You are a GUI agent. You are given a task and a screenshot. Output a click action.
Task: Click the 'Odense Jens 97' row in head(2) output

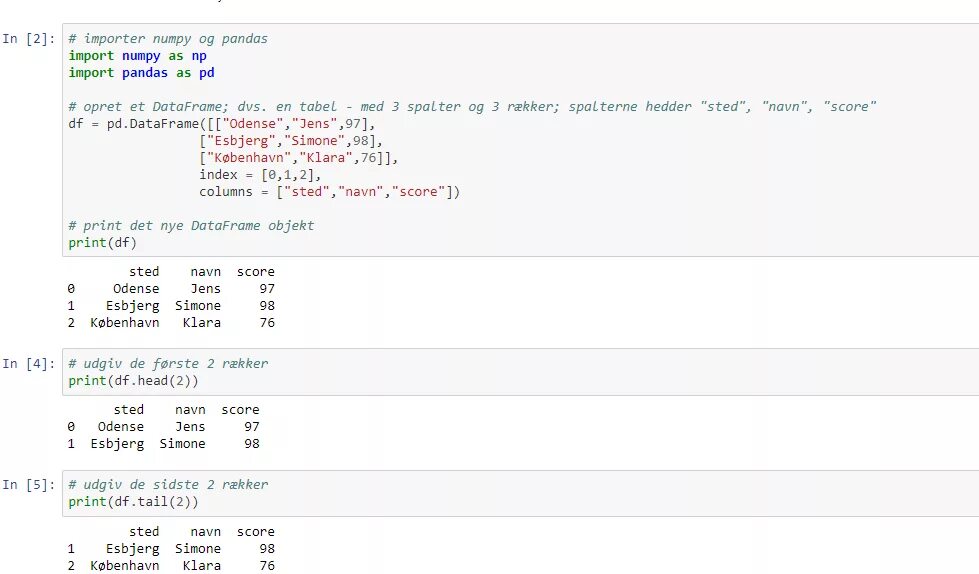point(163,427)
